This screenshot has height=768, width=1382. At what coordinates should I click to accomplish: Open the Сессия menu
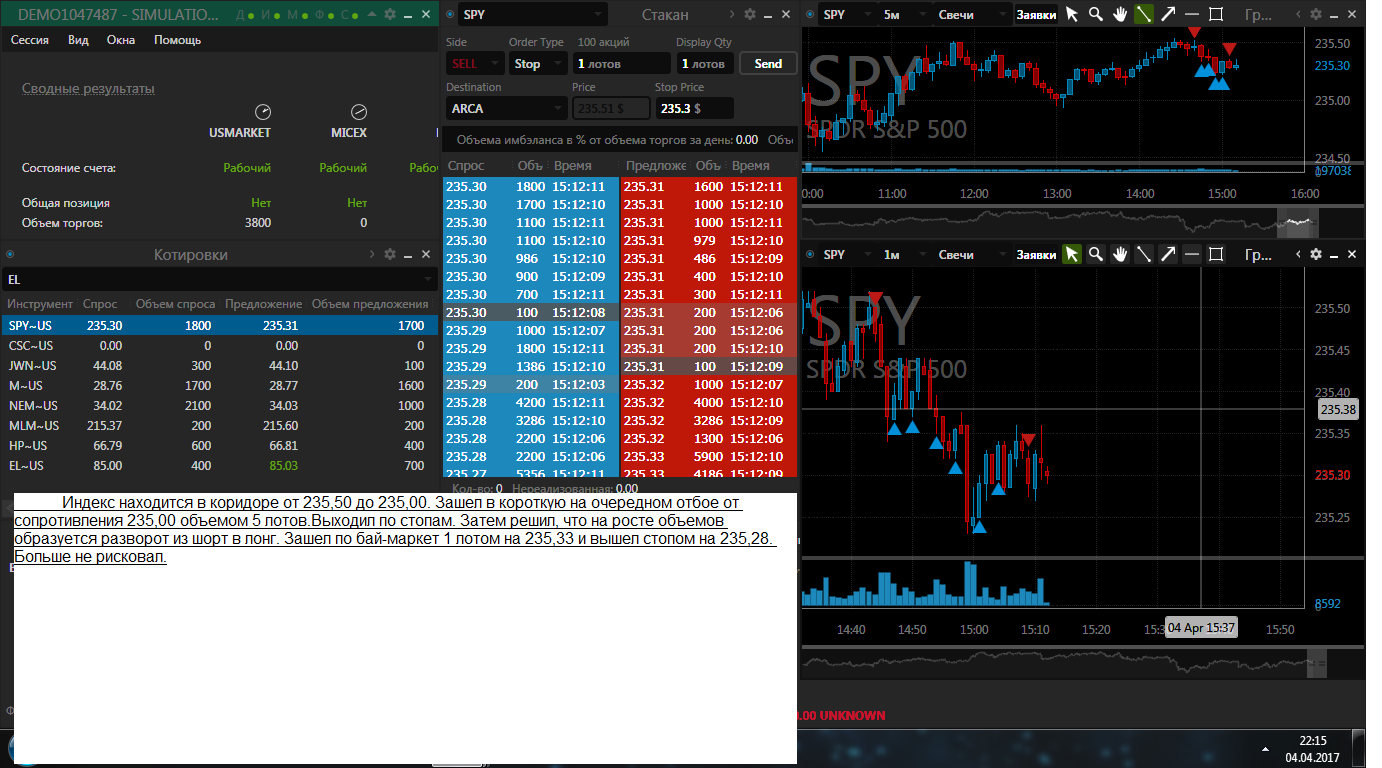coord(30,40)
